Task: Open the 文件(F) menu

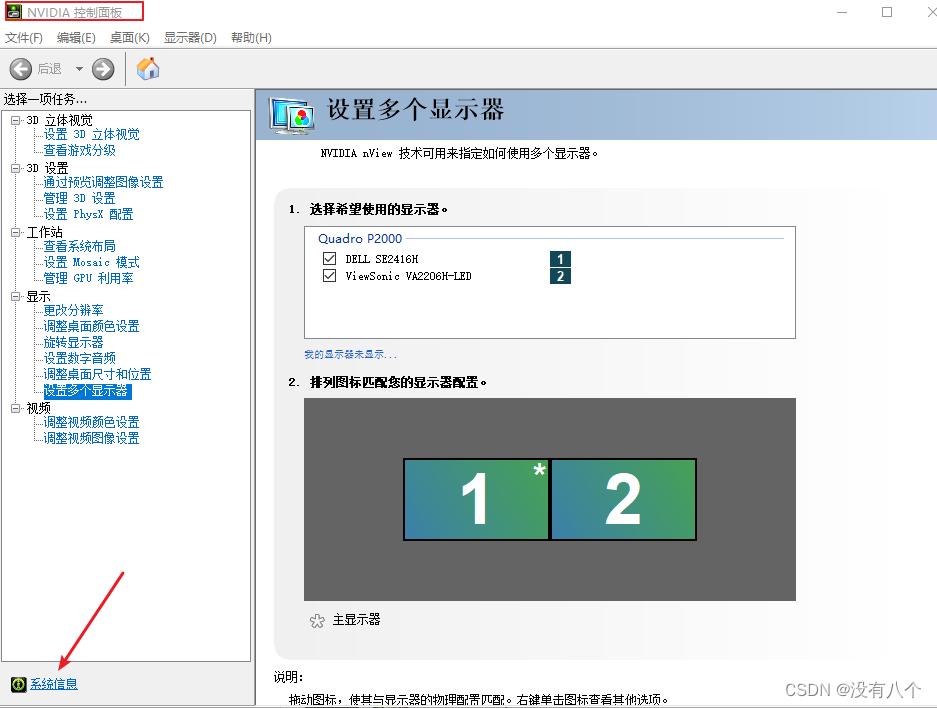Action: (24, 38)
